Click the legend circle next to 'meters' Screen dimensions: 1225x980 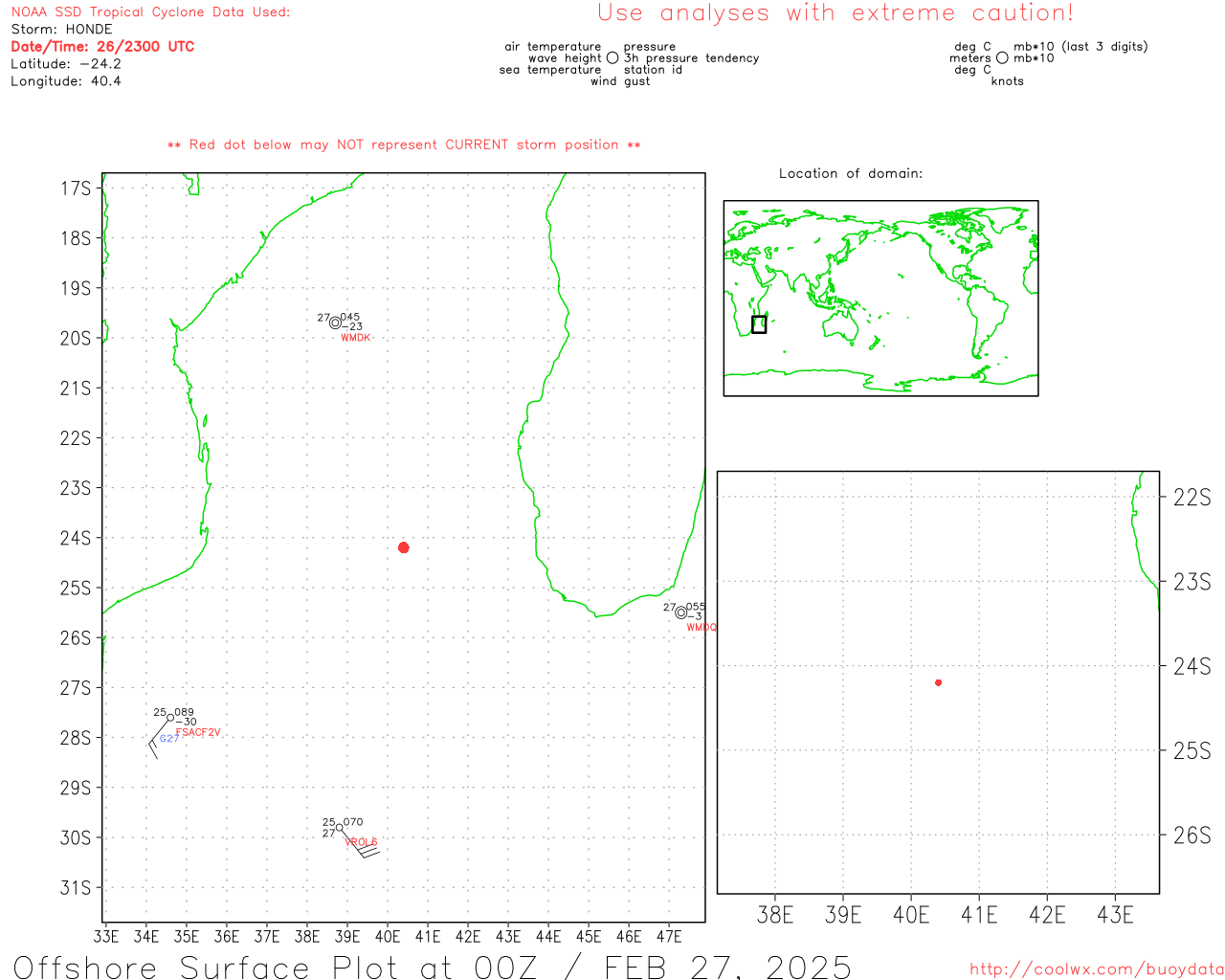(x=1002, y=58)
